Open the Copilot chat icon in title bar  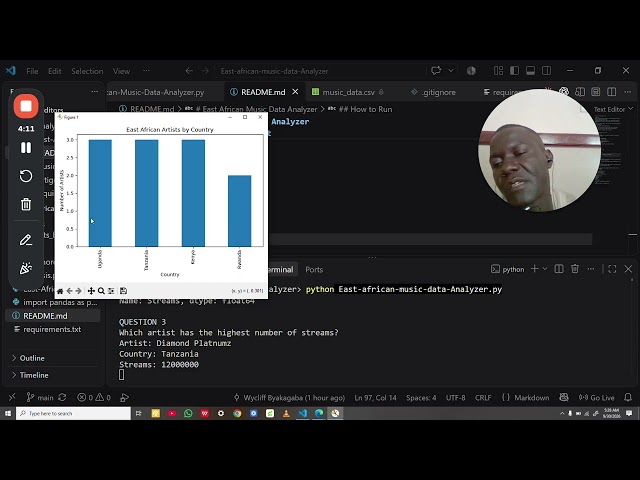pos(436,71)
